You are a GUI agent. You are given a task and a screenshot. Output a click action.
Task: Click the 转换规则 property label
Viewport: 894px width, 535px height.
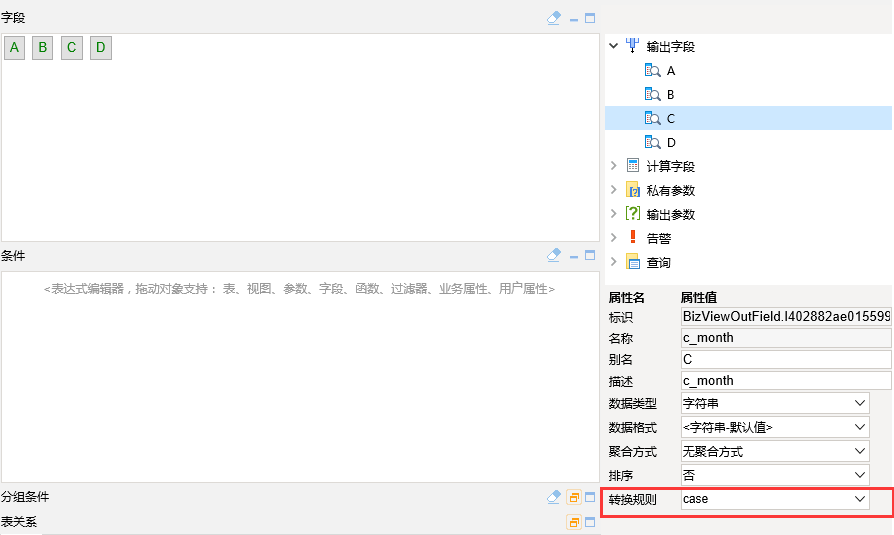point(632,500)
